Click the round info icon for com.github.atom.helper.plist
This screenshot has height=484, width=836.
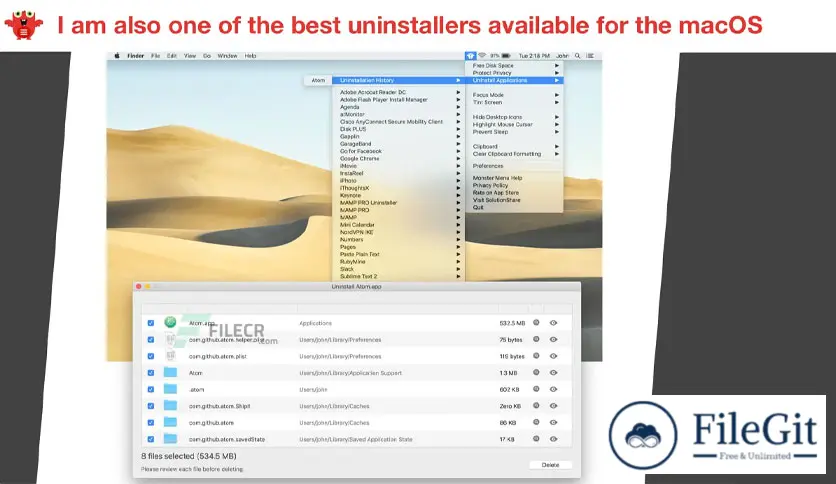[536, 339]
